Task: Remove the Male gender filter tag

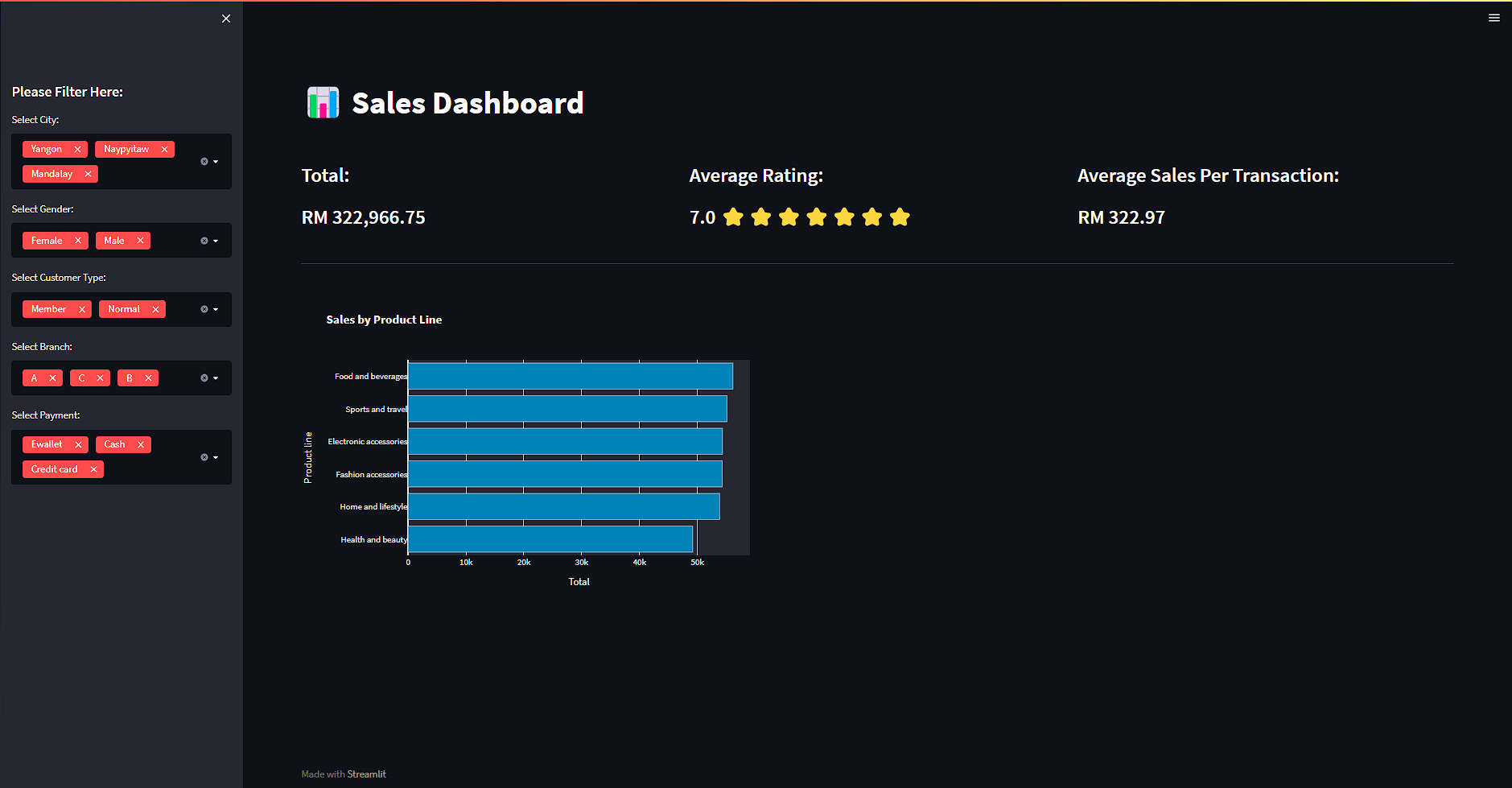Action: 139,240
